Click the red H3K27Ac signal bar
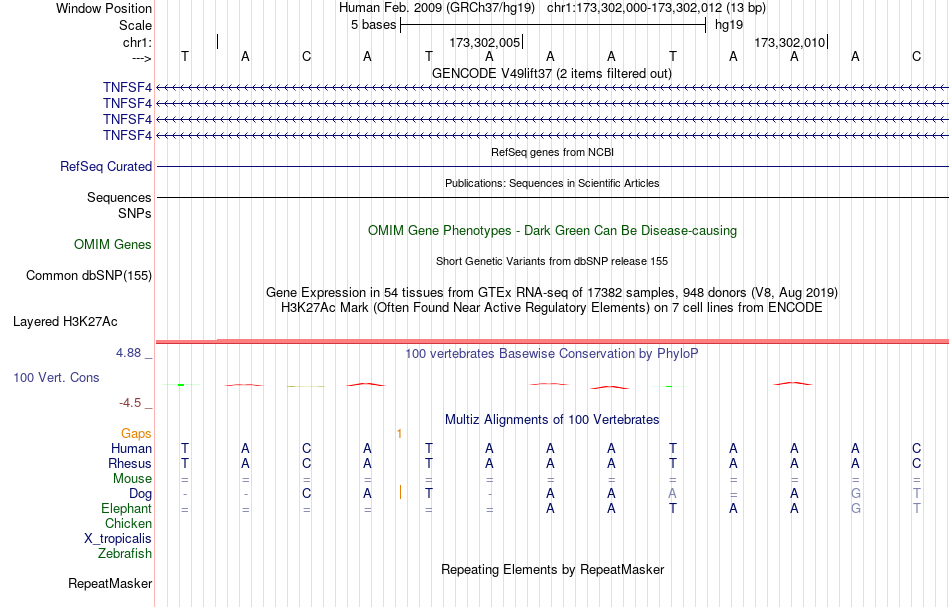Viewport: 950px width, 607px height. [x=553, y=342]
